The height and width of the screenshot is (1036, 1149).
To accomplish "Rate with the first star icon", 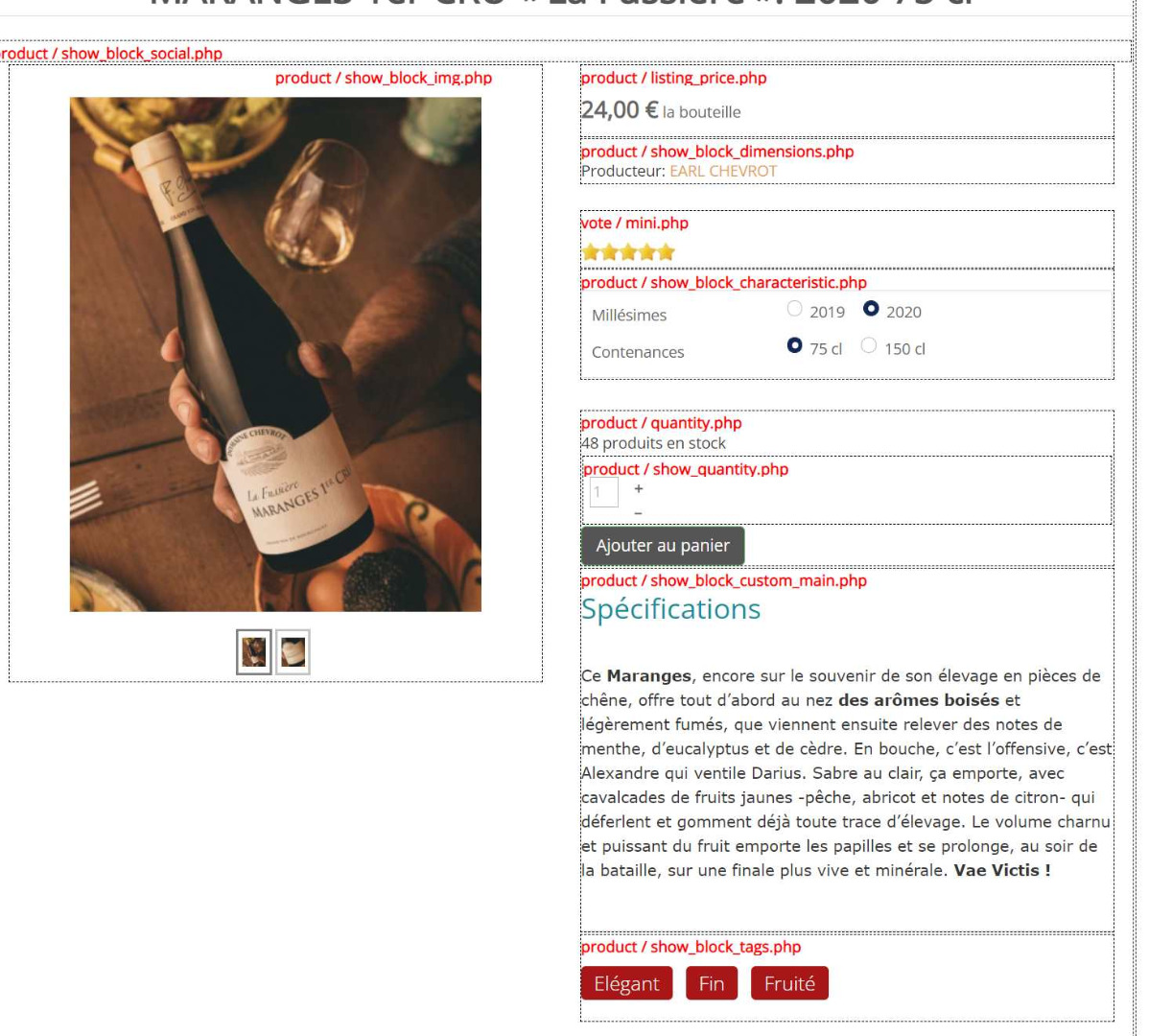I will click(x=591, y=253).
